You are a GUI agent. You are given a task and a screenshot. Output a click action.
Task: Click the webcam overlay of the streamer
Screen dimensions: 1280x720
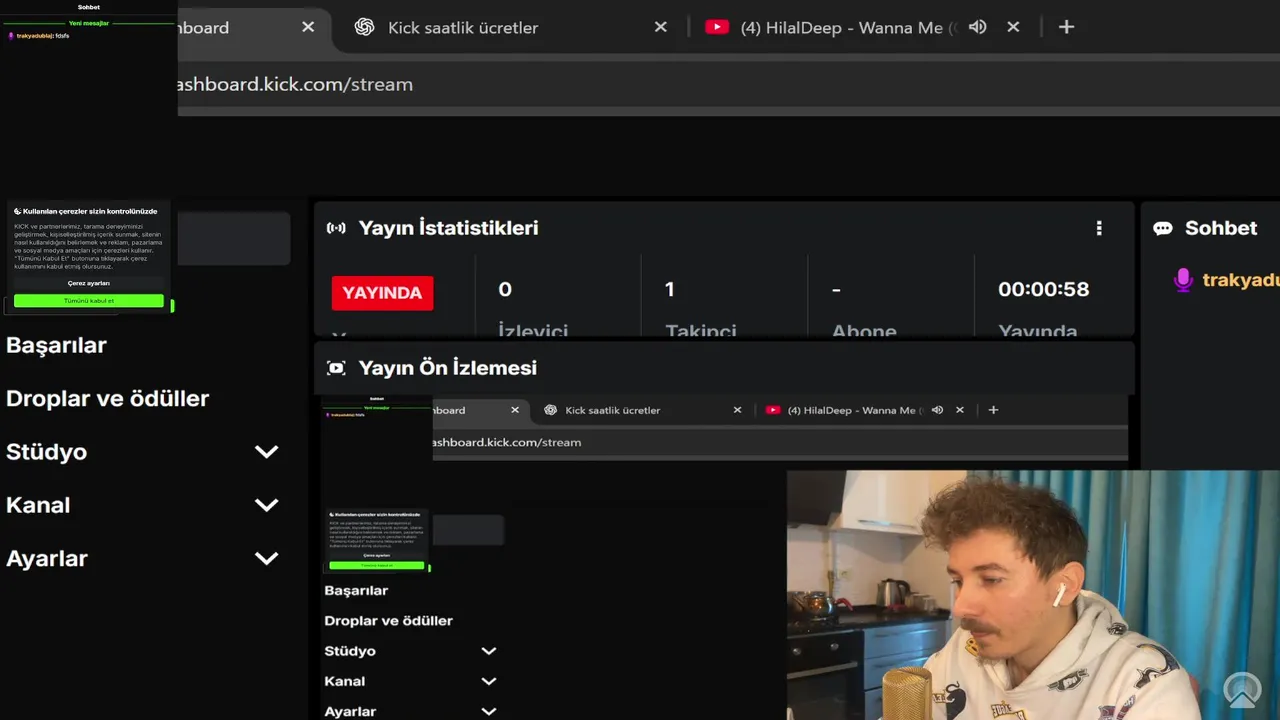(1033, 595)
